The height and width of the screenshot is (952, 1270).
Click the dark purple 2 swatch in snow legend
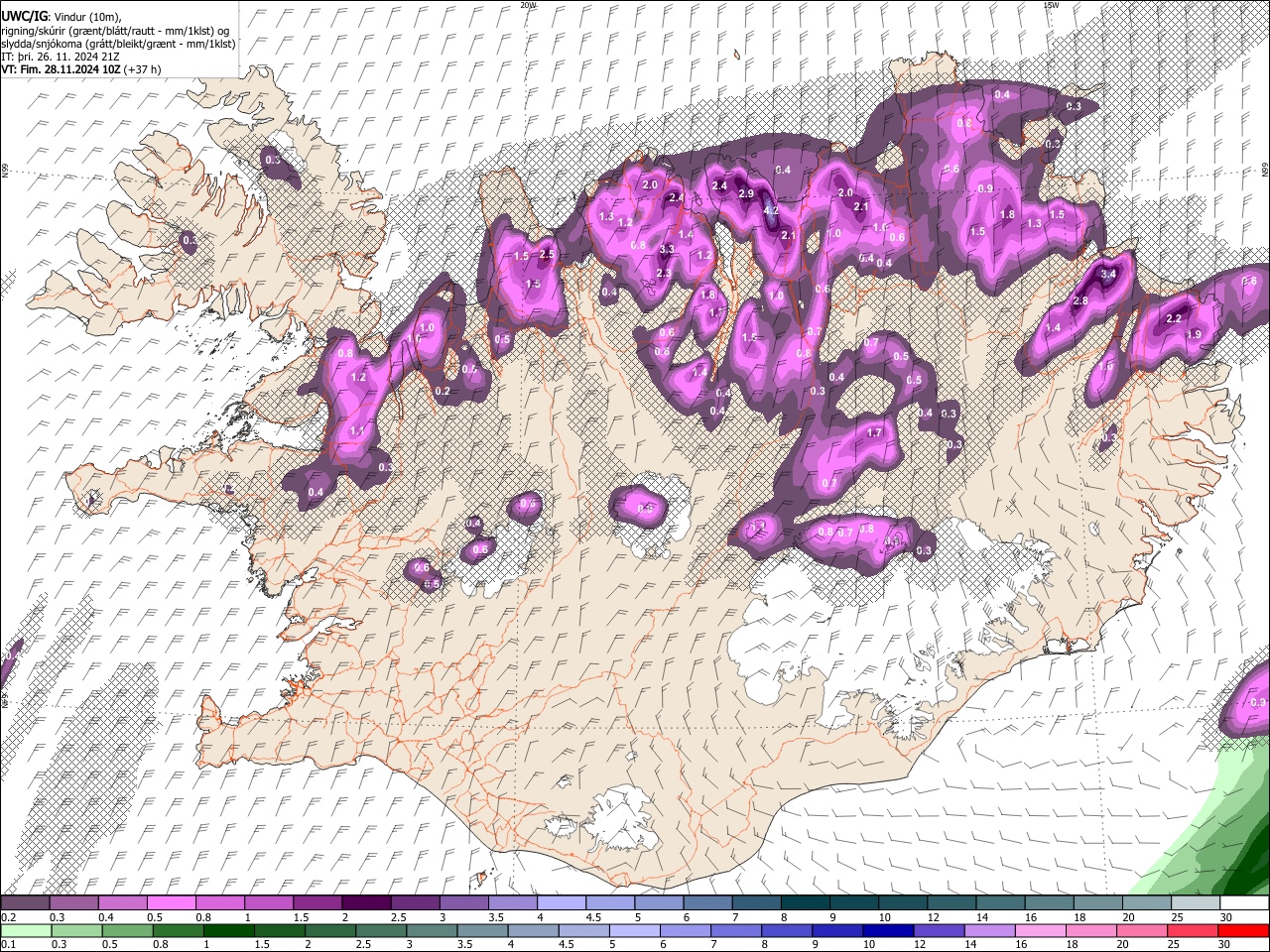[365, 903]
